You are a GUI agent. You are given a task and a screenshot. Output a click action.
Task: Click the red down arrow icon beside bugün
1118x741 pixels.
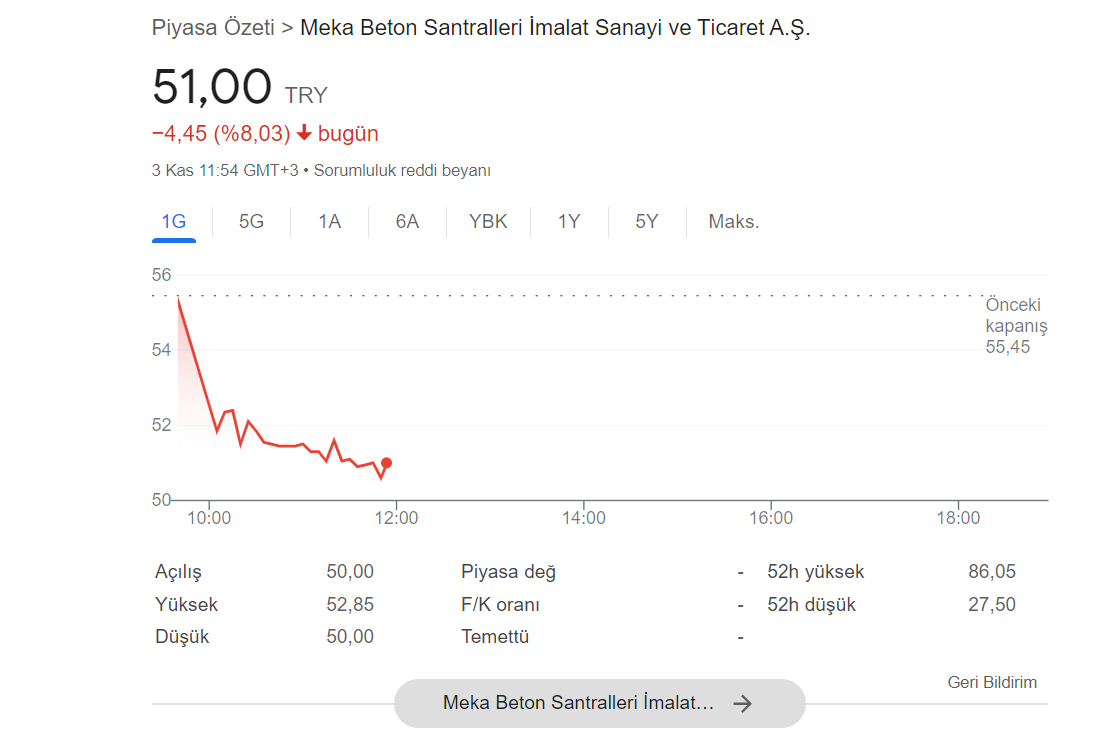click(x=304, y=133)
